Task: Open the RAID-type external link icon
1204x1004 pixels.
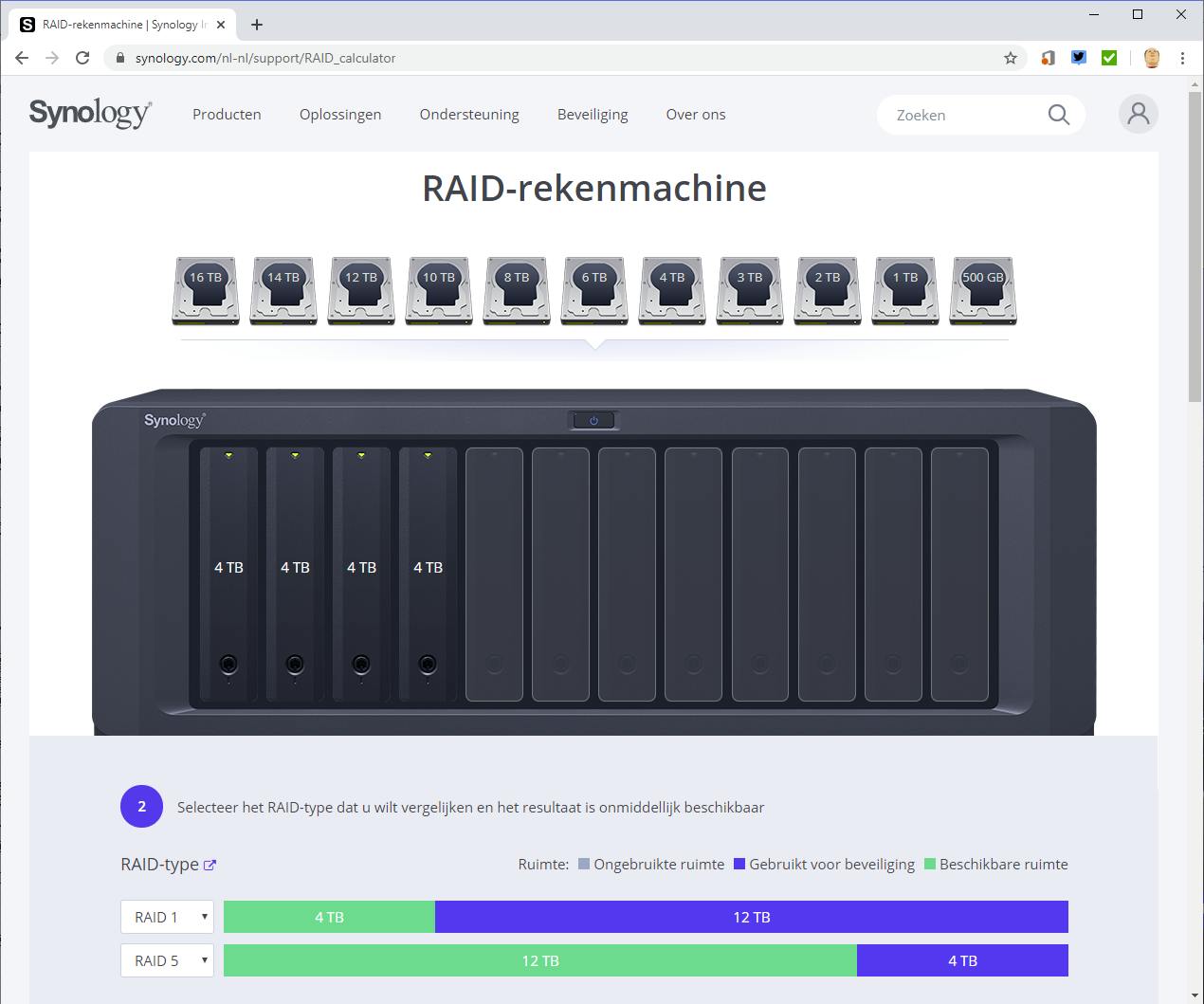Action: (210, 865)
